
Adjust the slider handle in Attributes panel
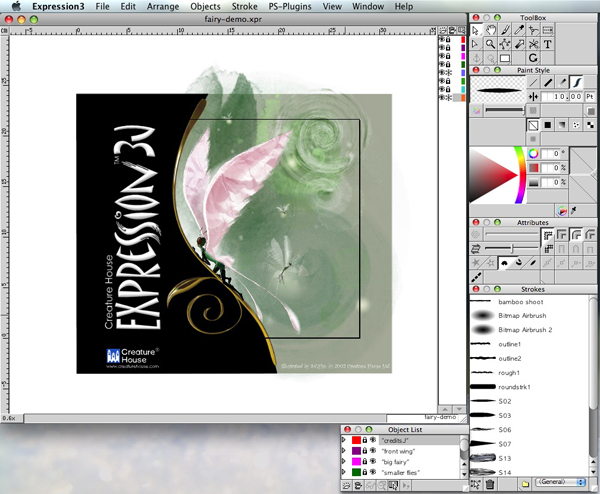click(512, 249)
